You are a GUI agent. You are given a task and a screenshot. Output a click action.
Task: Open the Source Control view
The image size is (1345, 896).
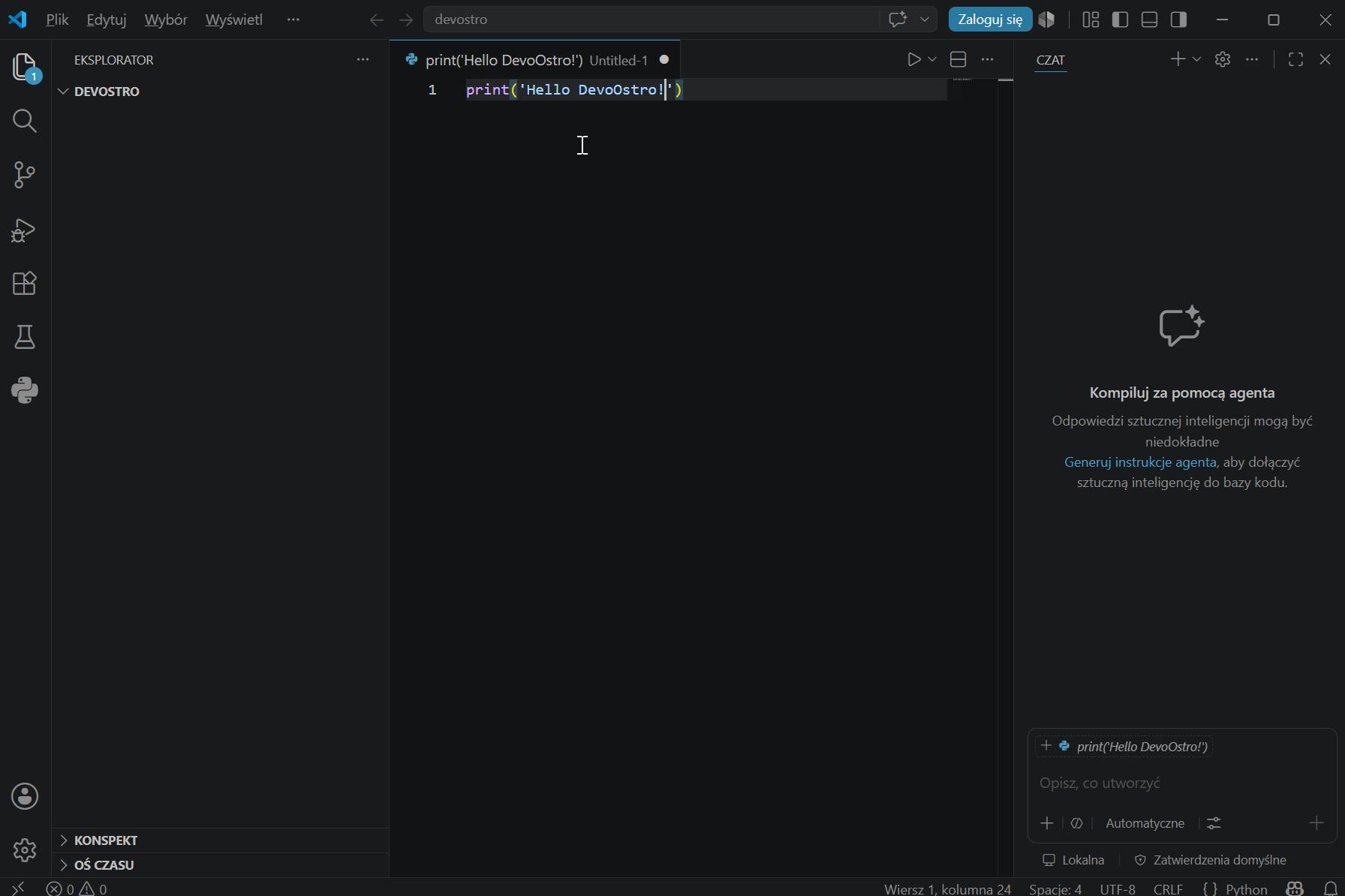coord(25,175)
